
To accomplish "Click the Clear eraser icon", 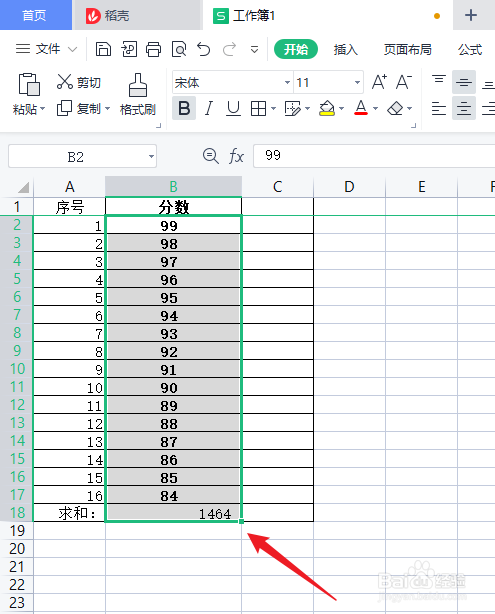I will (395, 108).
